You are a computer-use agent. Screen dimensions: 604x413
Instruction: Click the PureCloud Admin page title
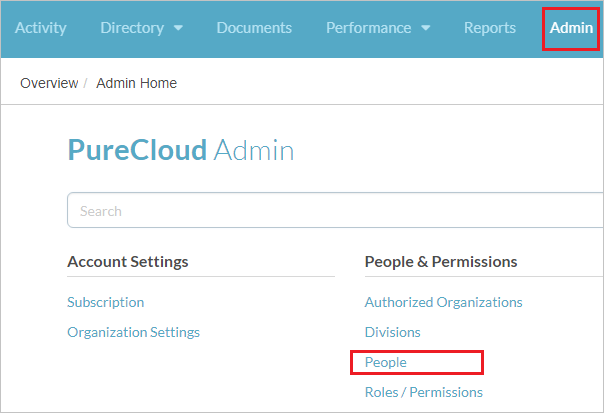[181, 151]
